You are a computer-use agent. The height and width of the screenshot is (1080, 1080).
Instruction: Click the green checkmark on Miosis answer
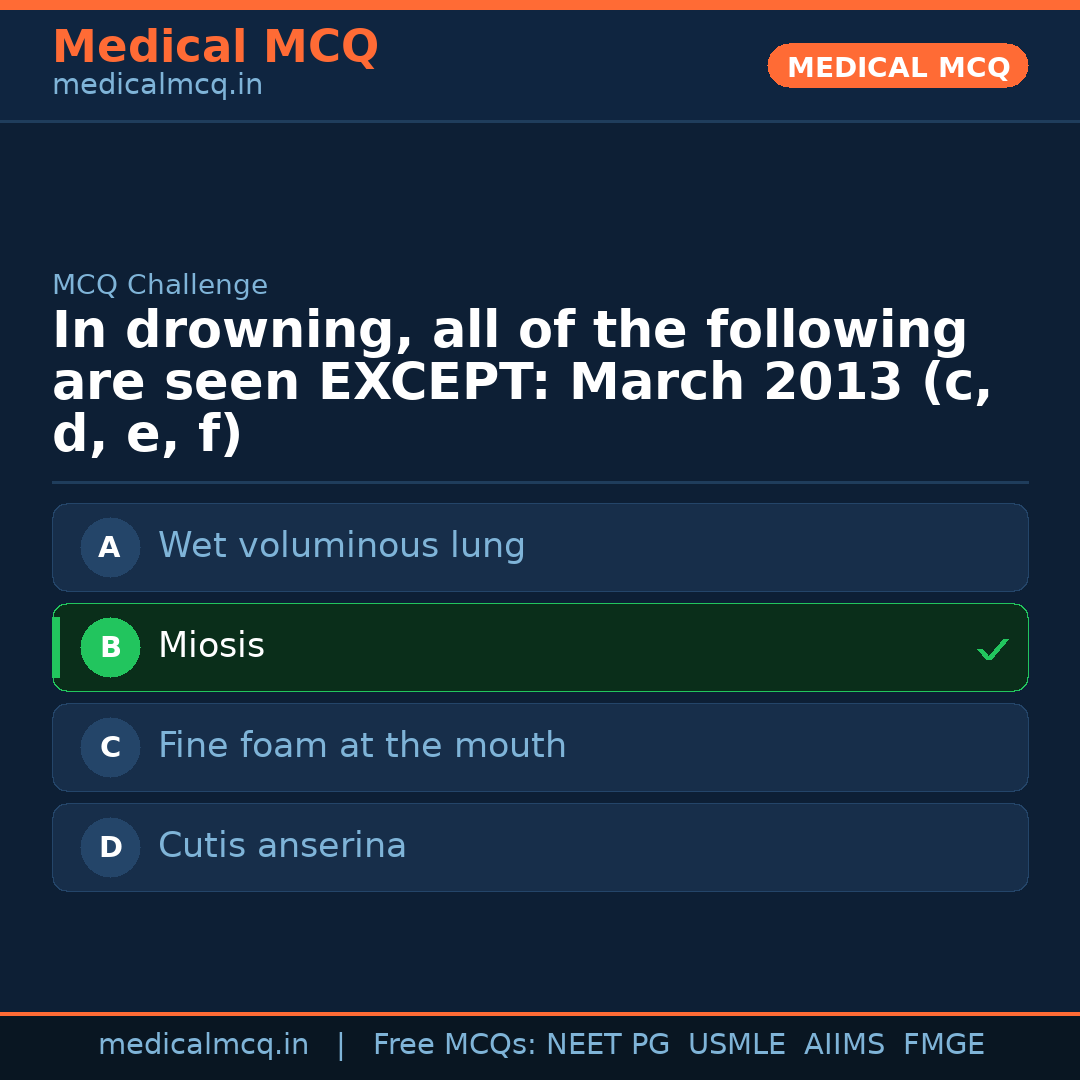click(993, 649)
